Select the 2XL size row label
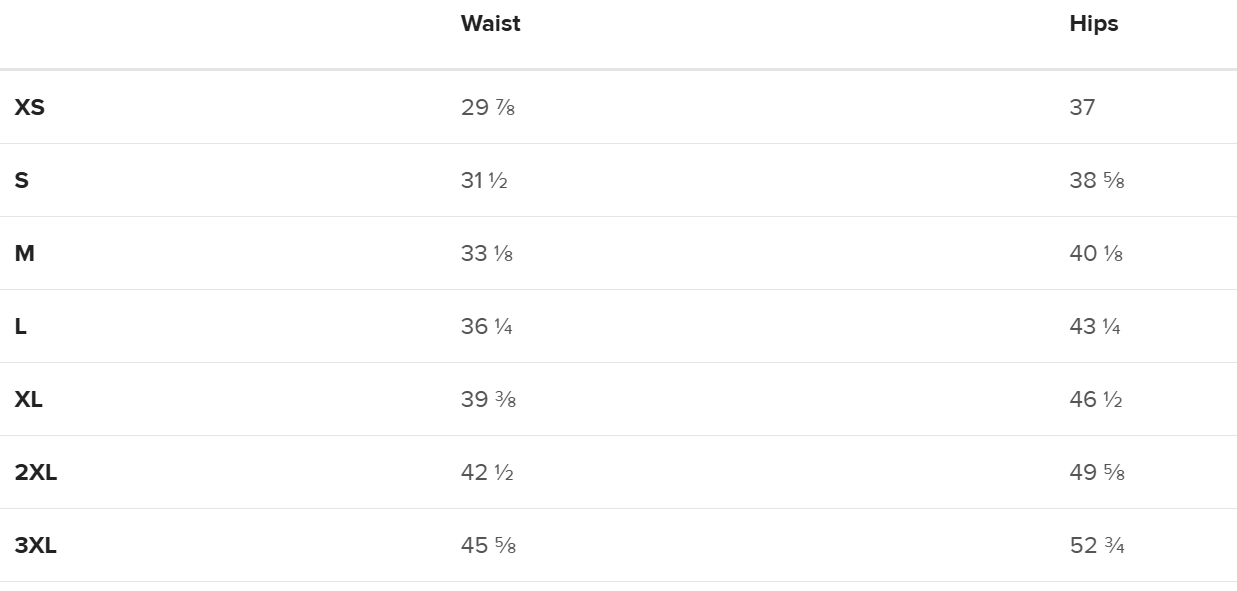The width and height of the screenshot is (1237, 591). [36, 472]
